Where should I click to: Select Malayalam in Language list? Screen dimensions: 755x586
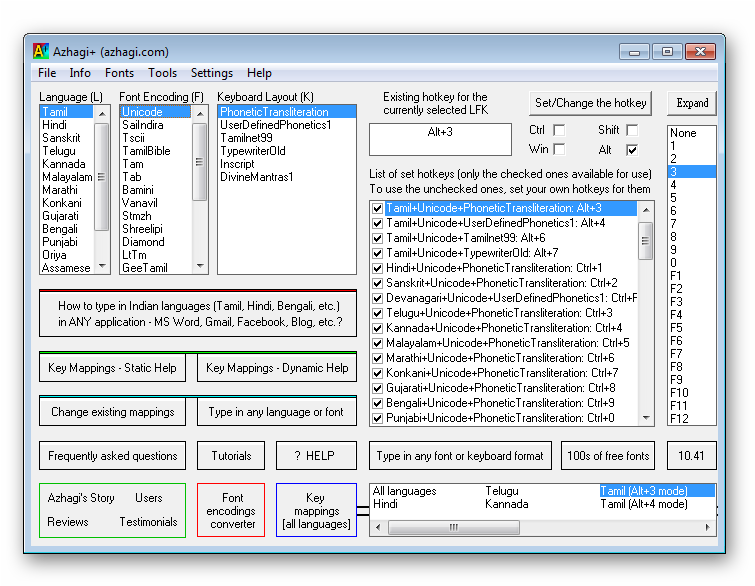pyautogui.click(x=67, y=177)
